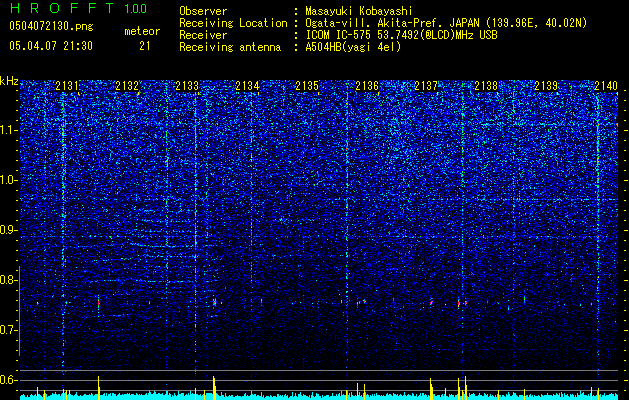Click the ICOM IC-575 receiver text
Viewport: 629px width, 400px height.
[401, 35]
